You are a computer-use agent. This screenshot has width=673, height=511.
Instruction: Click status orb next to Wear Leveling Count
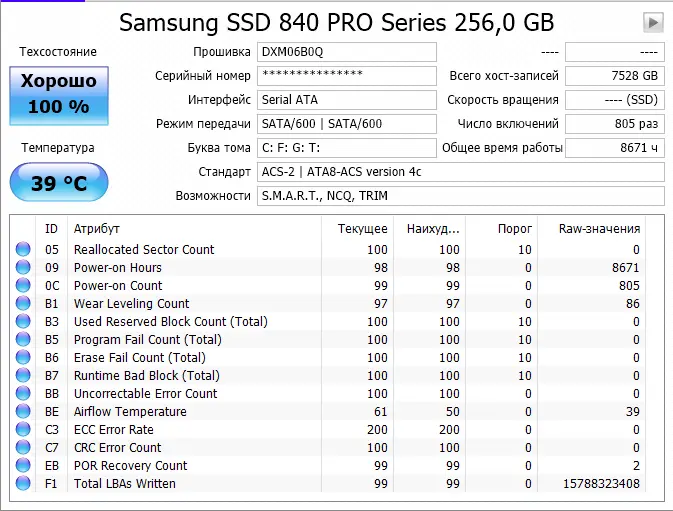pos(23,304)
